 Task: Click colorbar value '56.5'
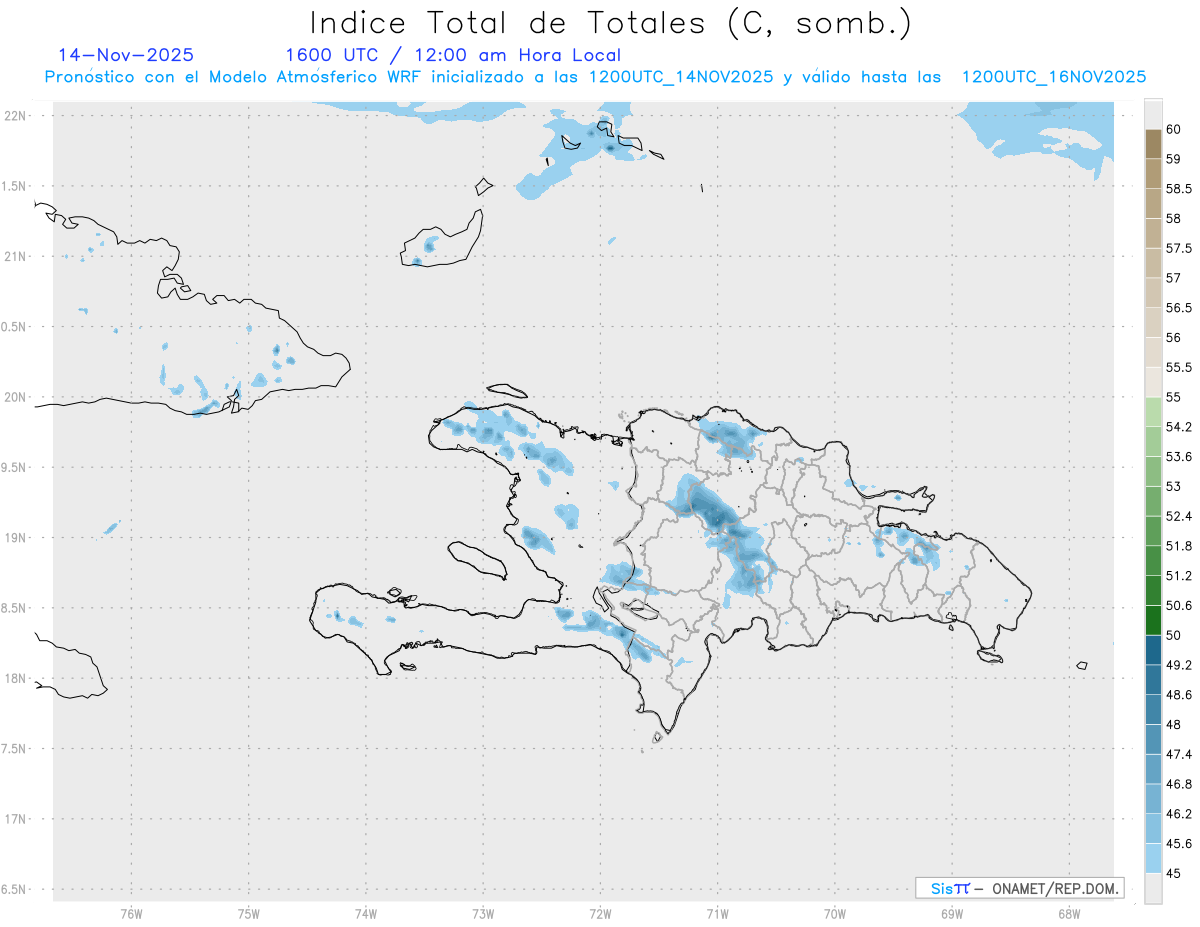[x=1179, y=308]
